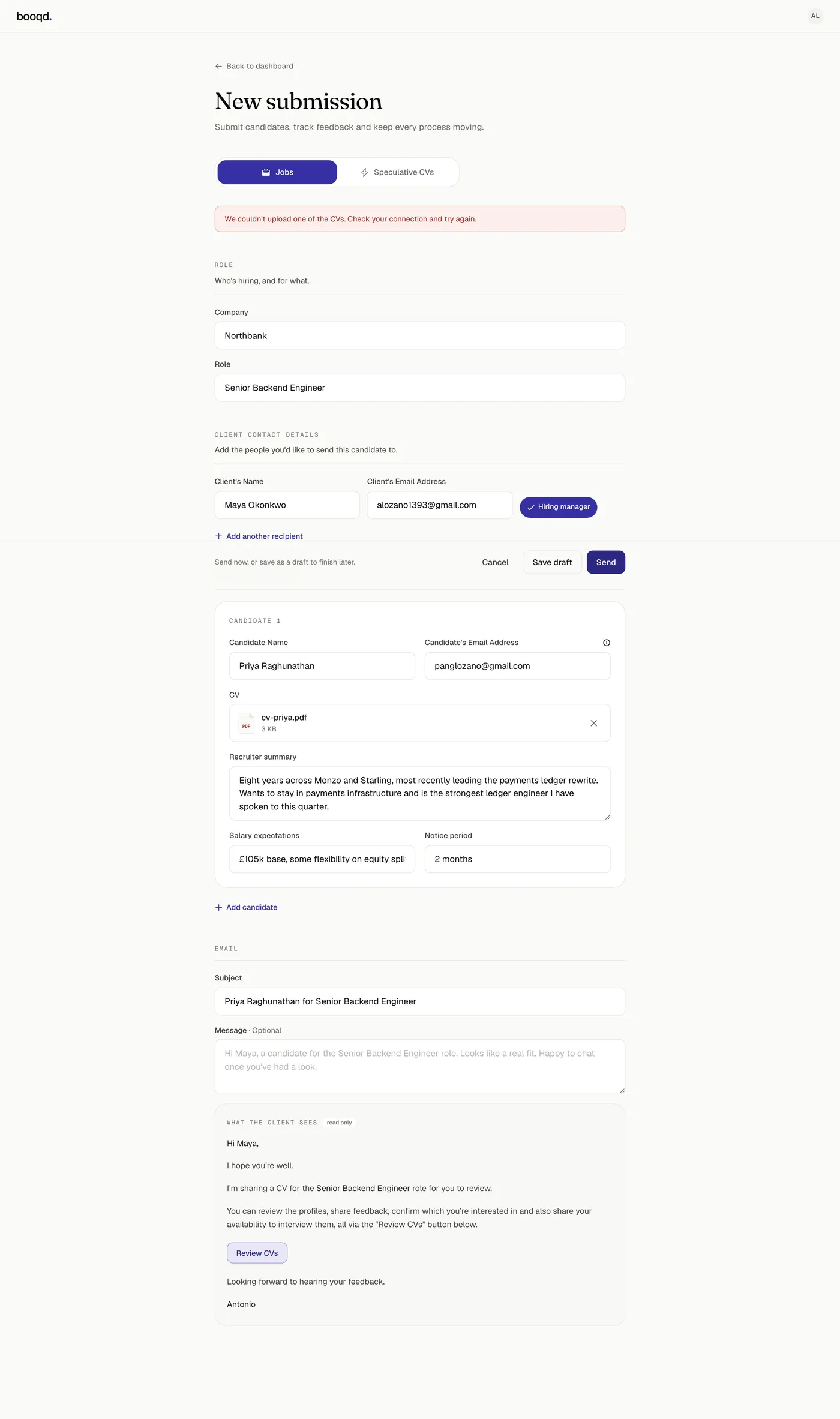Switch to the Speculative CVs tab
The width and height of the screenshot is (840, 1419).
(x=397, y=172)
